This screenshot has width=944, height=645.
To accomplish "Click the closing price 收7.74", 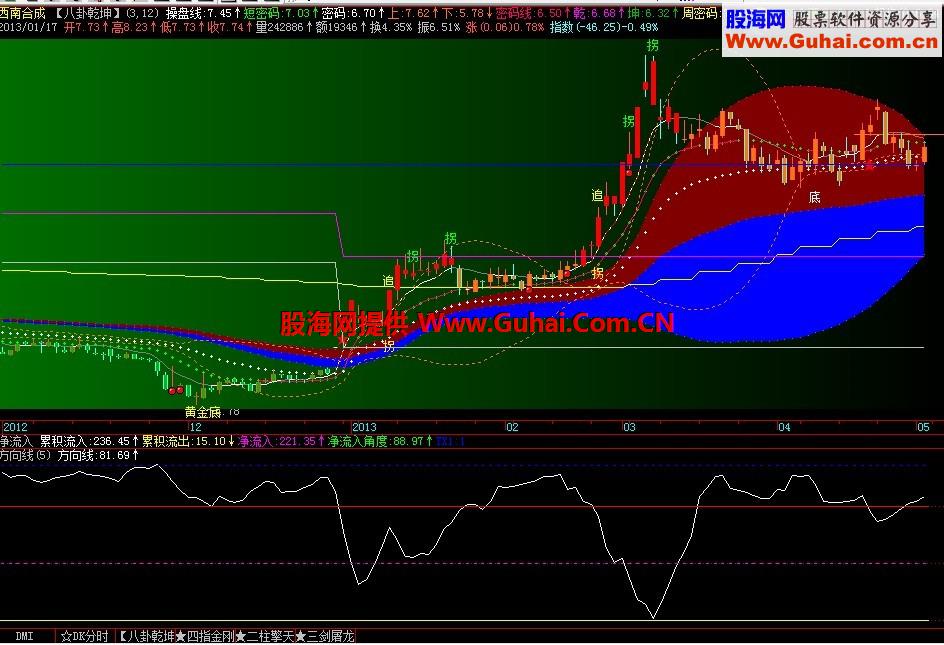I will [230, 28].
